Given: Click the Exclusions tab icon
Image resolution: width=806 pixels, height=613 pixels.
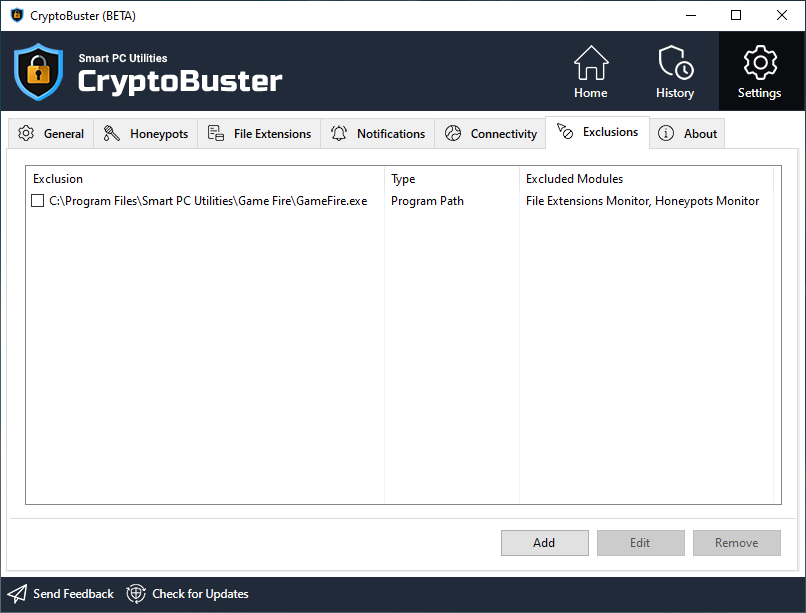Looking at the screenshot, I should tap(565, 131).
